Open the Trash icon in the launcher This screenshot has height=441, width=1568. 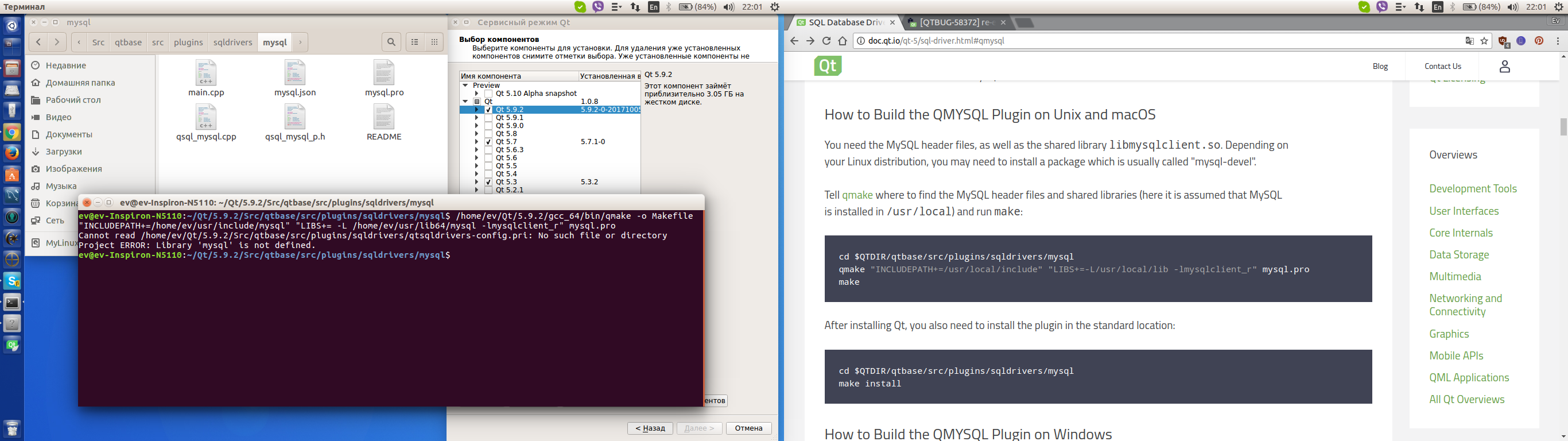pyautogui.click(x=11, y=428)
